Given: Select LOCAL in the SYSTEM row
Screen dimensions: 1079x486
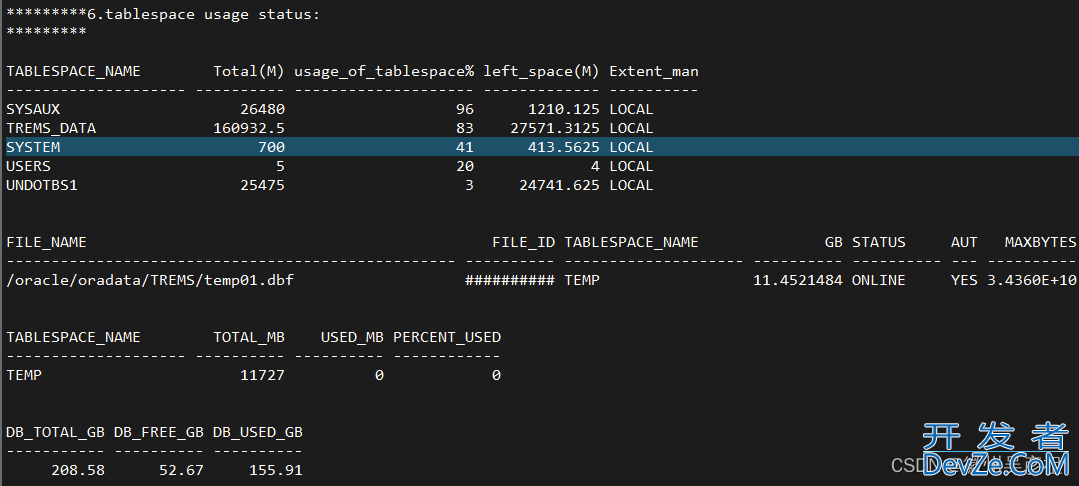Looking at the screenshot, I should point(631,147).
